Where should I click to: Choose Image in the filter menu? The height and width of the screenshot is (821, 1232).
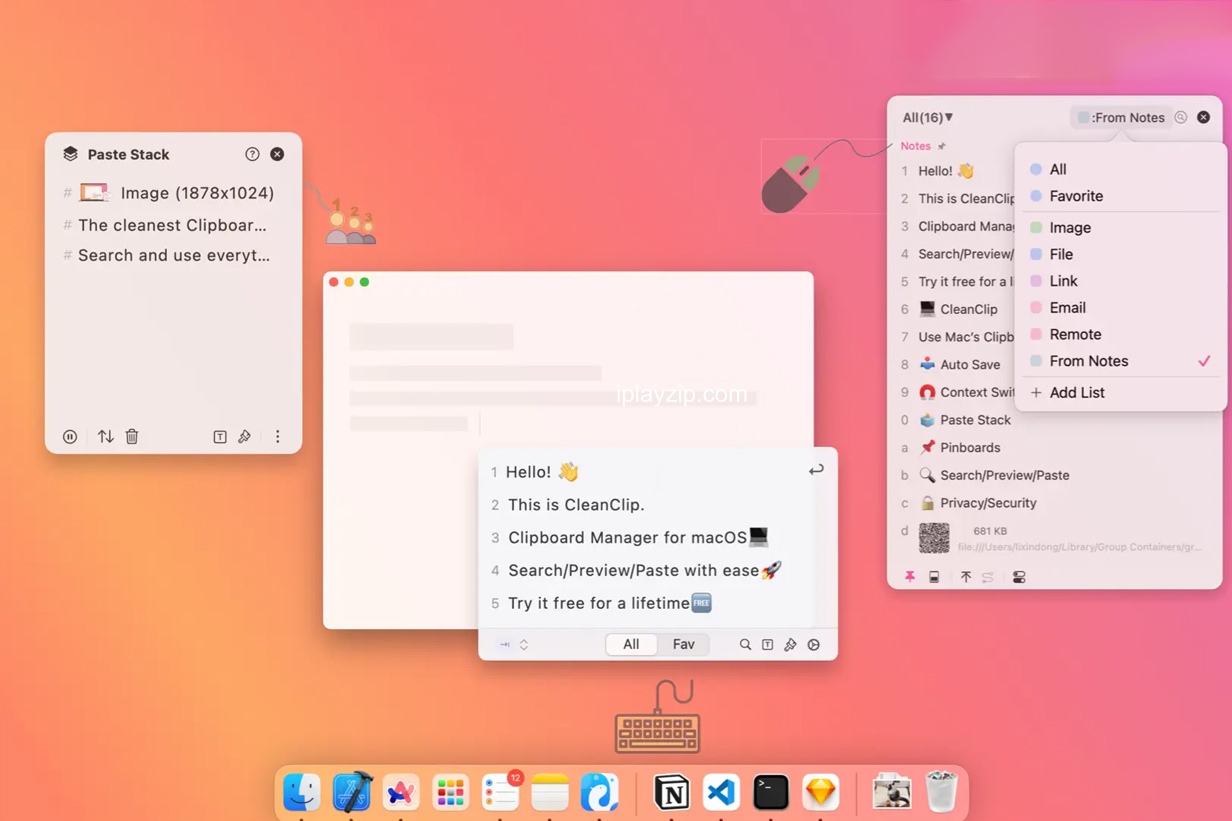coord(1120,228)
